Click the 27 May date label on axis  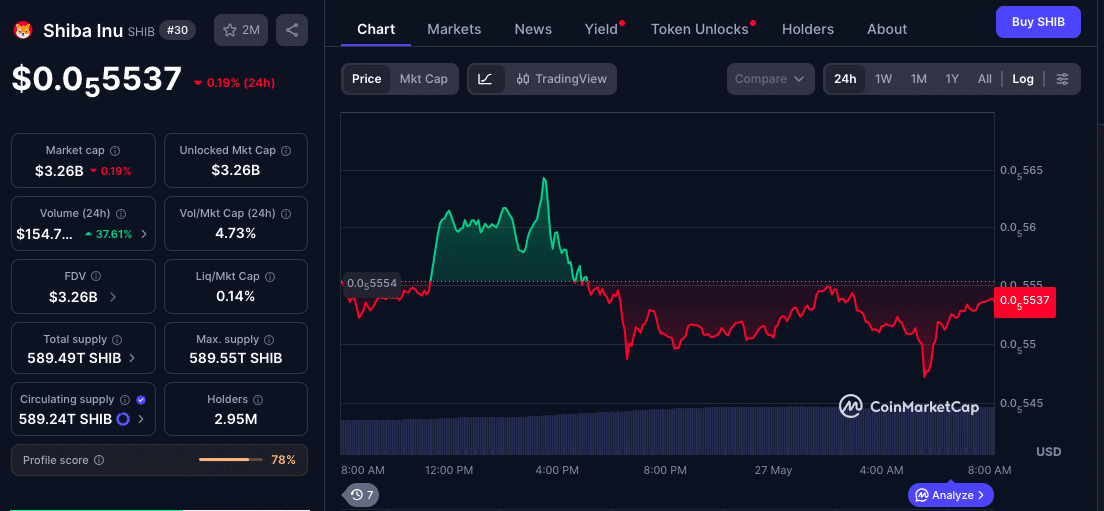coord(773,469)
